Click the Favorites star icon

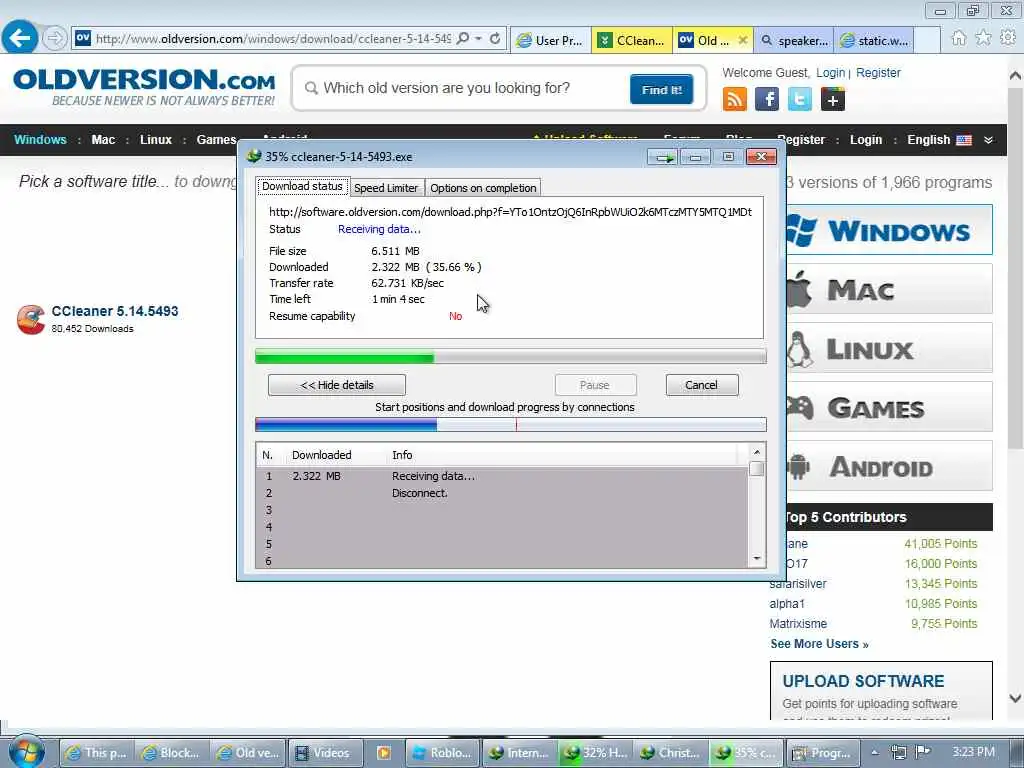(x=983, y=39)
